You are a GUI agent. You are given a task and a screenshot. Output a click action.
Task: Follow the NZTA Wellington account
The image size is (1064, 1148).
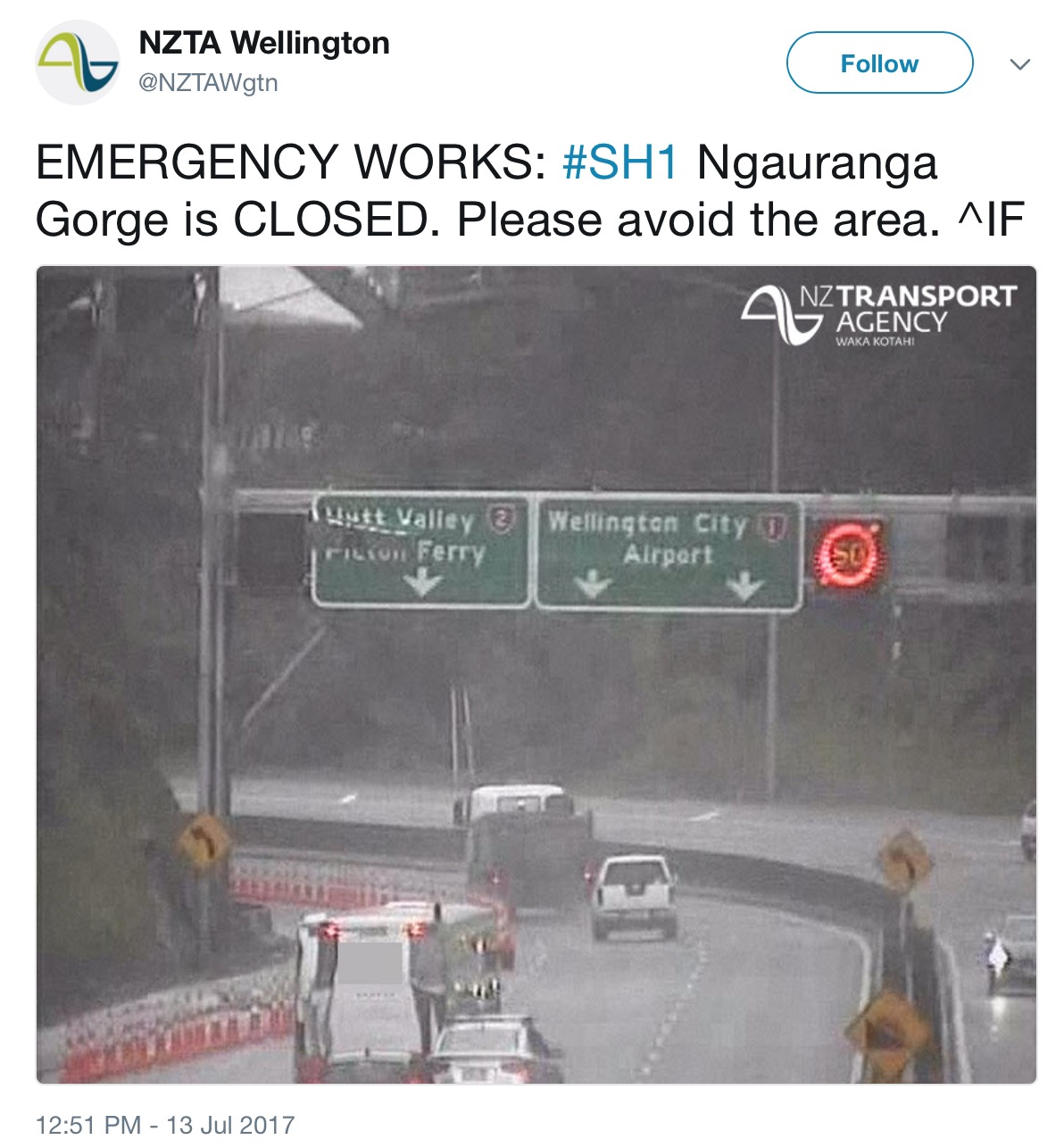click(879, 62)
